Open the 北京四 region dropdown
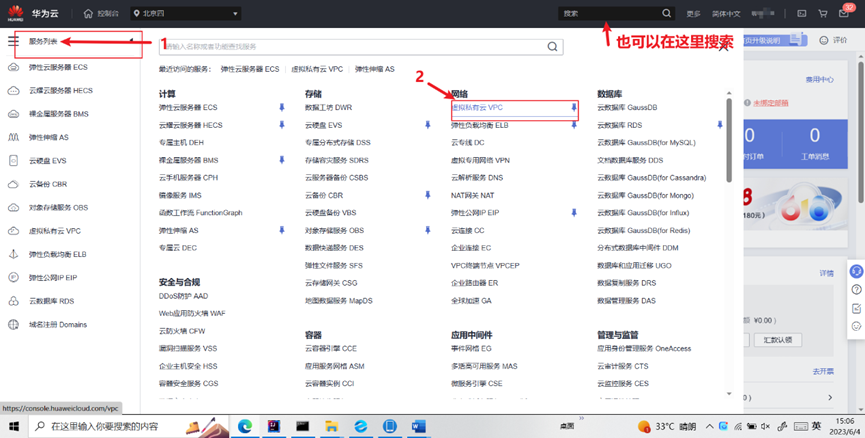The image size is (865, 438). [186, 13]
